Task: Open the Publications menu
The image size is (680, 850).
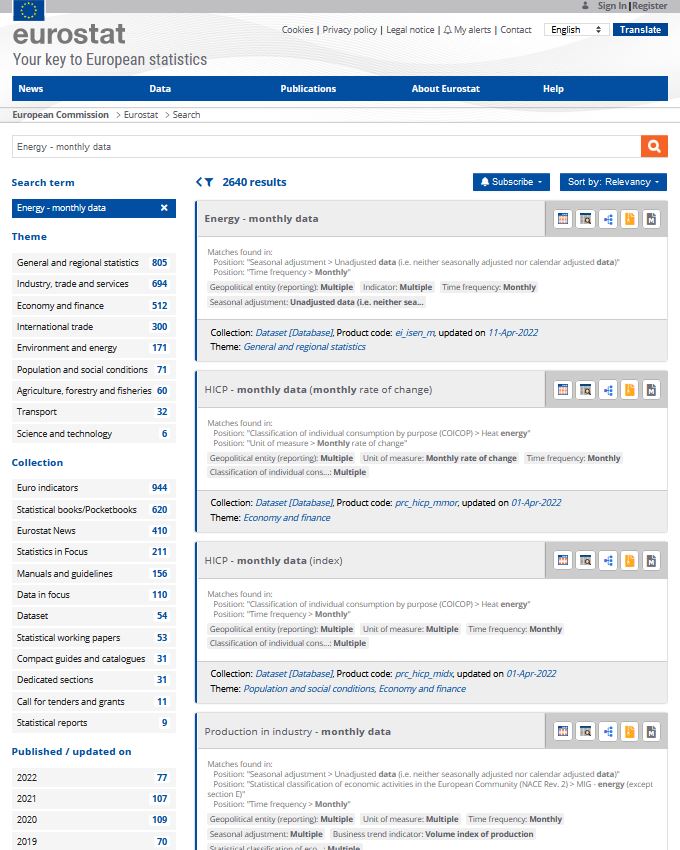Action: tap(308, 89)
